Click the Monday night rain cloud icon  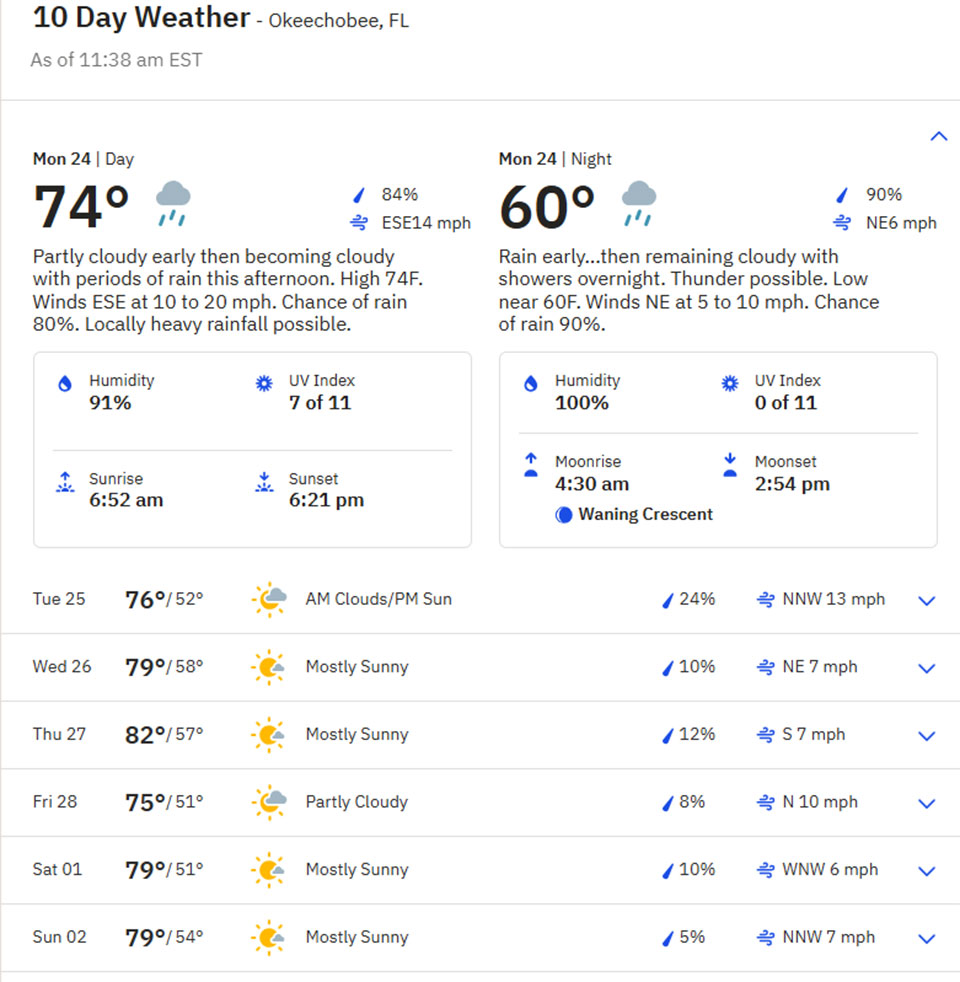[639, 203]
